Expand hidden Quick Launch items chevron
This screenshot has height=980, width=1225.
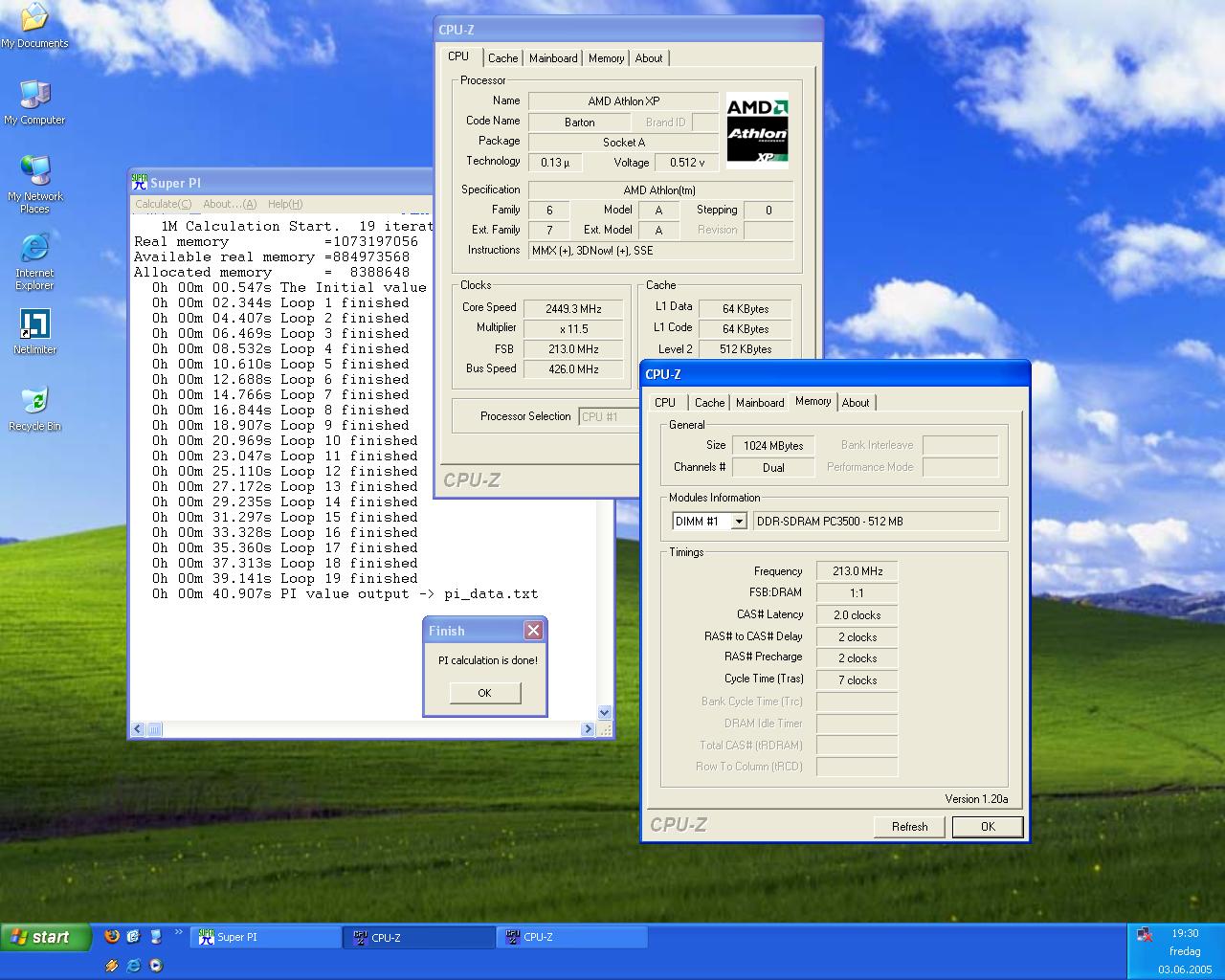click(x=178, y=932)
